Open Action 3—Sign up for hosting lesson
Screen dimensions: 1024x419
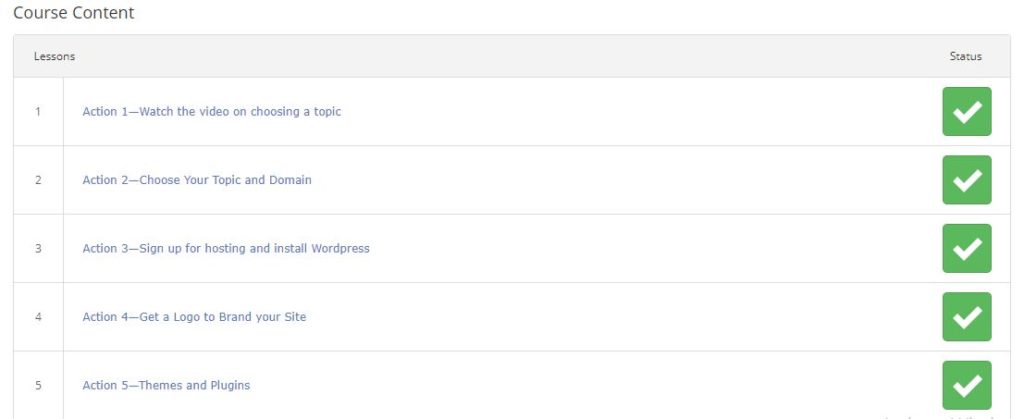tap(226, 249)
